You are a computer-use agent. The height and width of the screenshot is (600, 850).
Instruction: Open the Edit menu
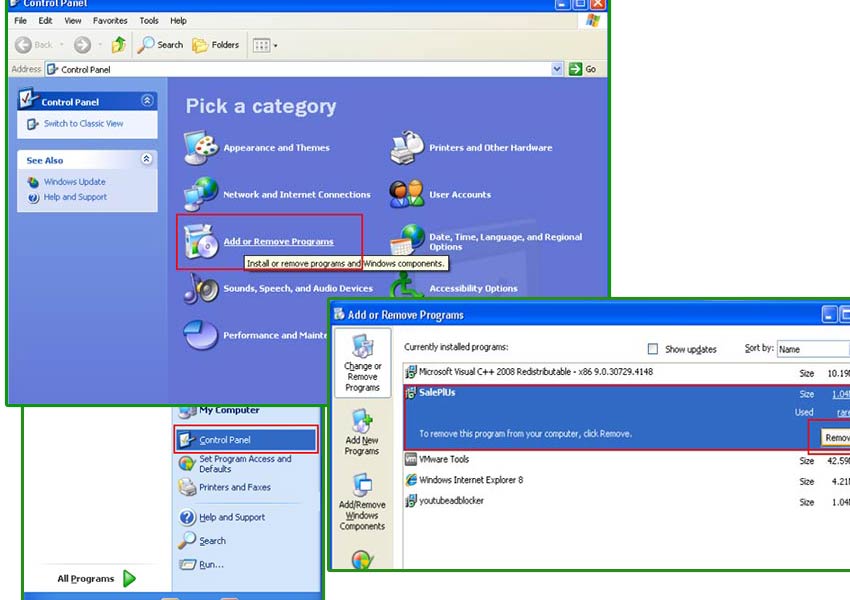pyautogui.click(x=46, y=21)
